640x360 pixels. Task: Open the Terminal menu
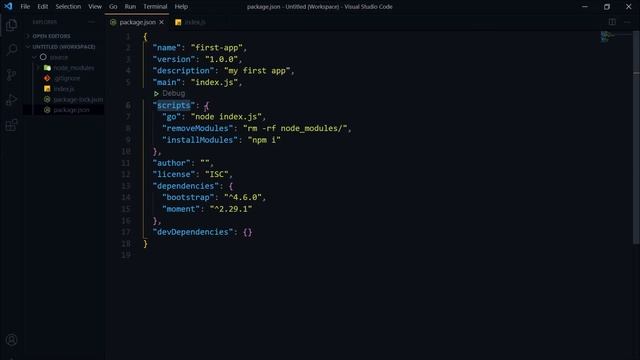(x=155, y=7)
